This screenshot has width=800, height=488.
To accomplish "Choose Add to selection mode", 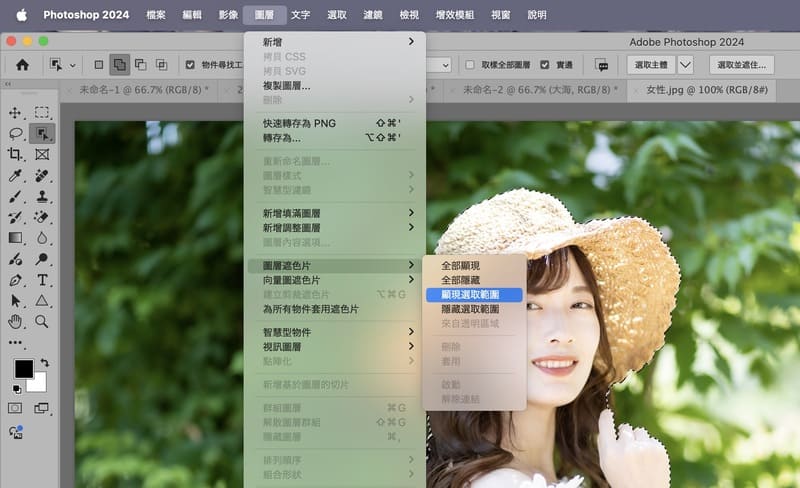I will (119, 65).
